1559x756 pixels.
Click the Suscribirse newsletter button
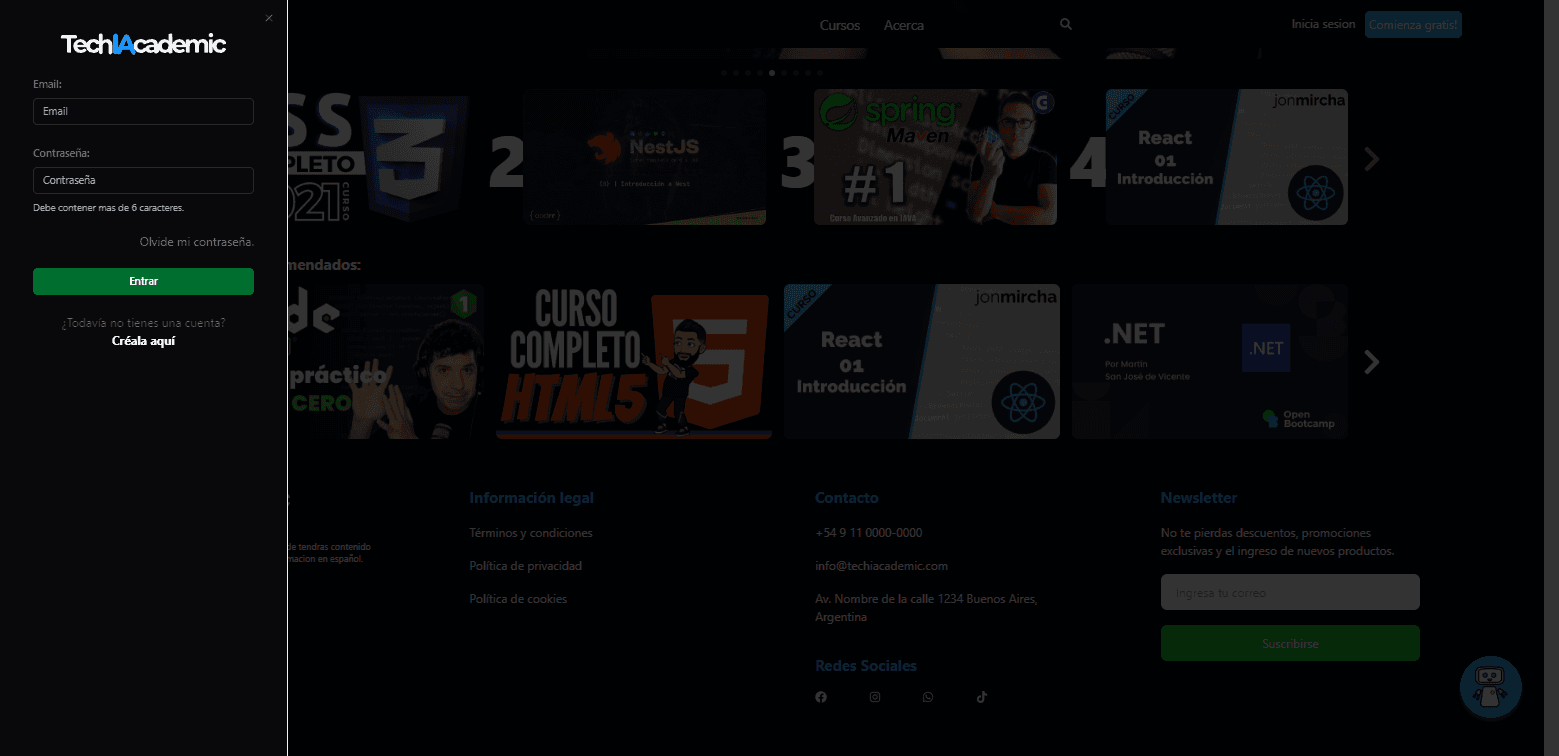[1290, 643]
